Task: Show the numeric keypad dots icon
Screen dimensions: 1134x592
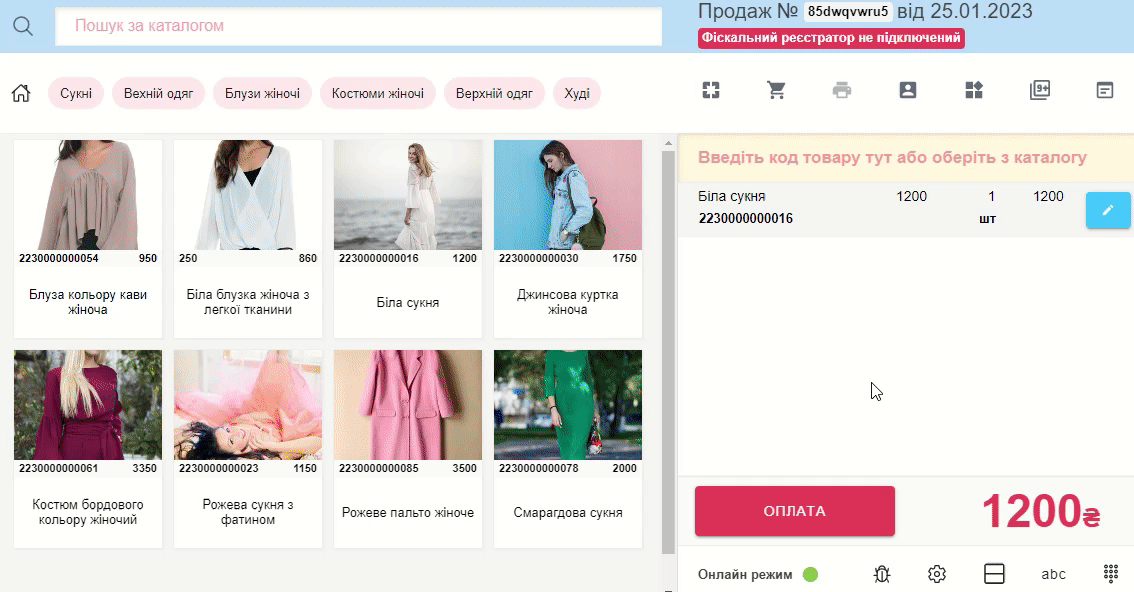Action: (1111, 573)
